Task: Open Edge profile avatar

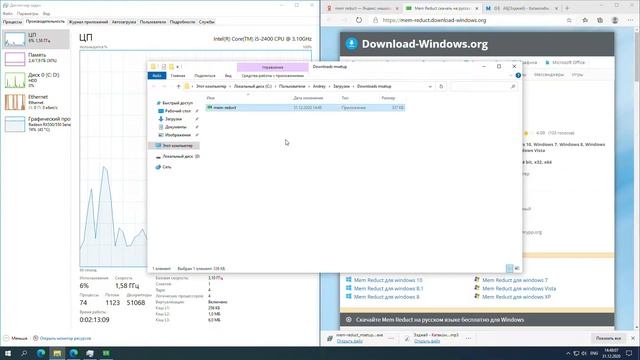Action: (x=615, y=20)
